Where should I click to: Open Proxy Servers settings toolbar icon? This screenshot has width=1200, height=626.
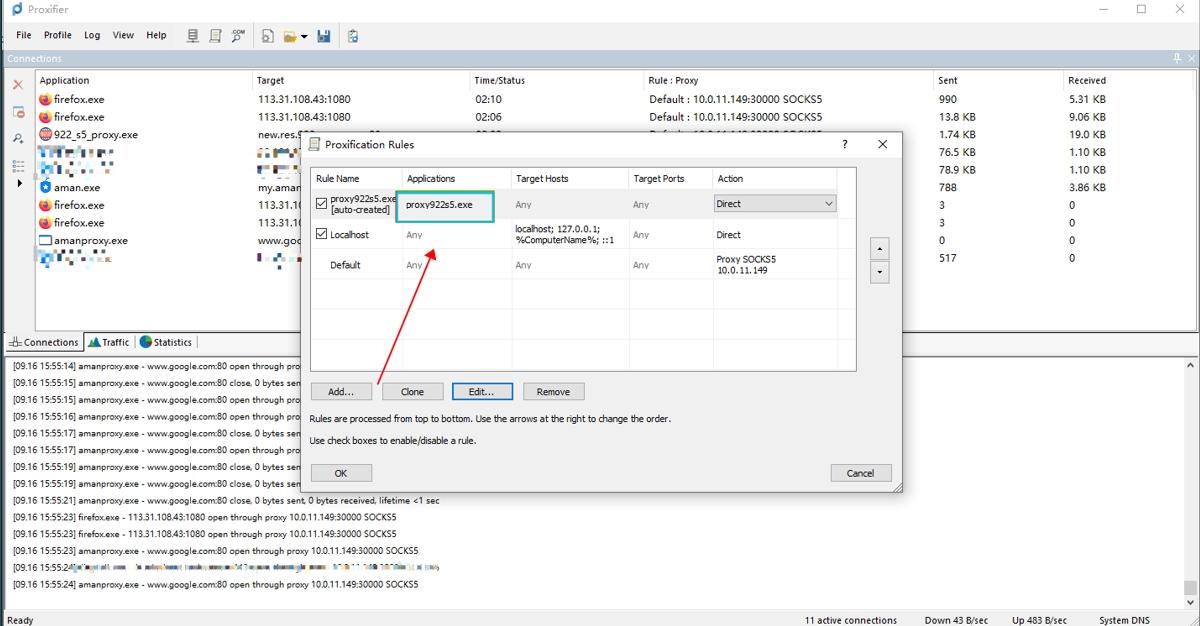193,36
